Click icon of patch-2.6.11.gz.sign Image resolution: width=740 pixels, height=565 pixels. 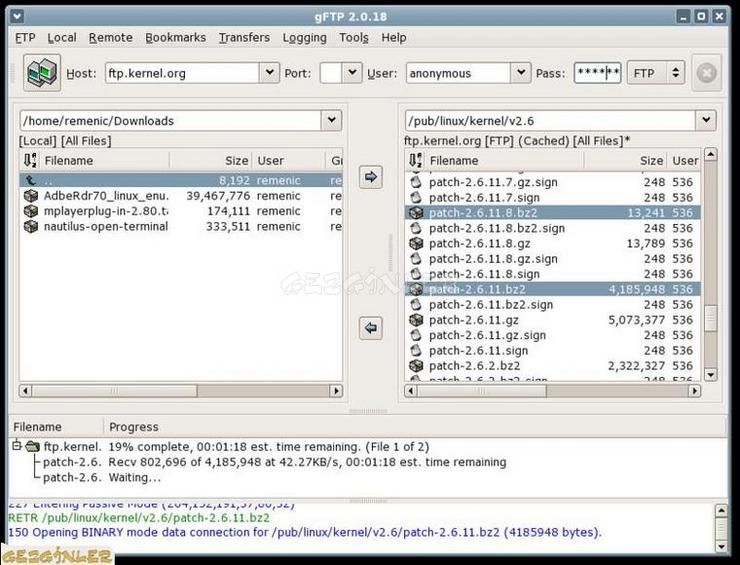[416, 335]
